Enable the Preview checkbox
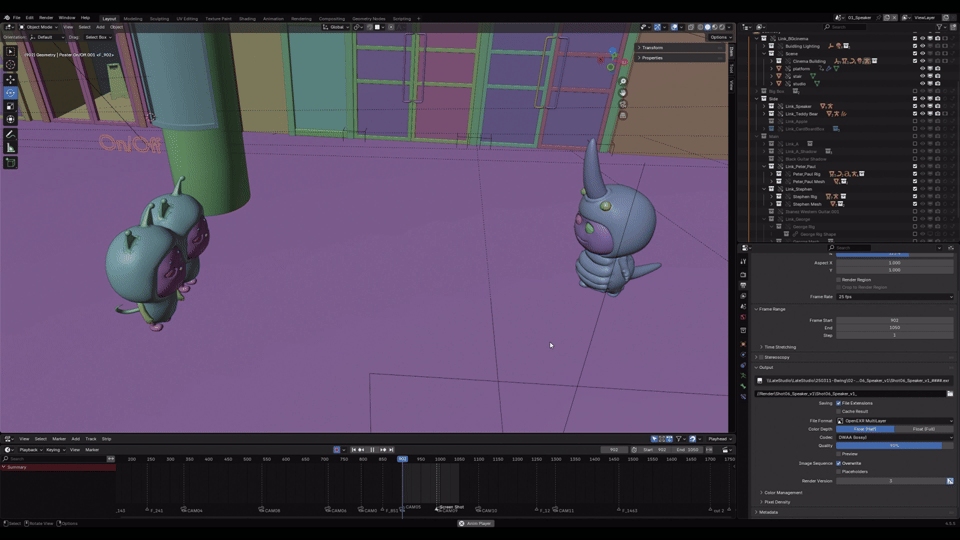Viewport: 960px width, 540px height. [x=838, y=454]
